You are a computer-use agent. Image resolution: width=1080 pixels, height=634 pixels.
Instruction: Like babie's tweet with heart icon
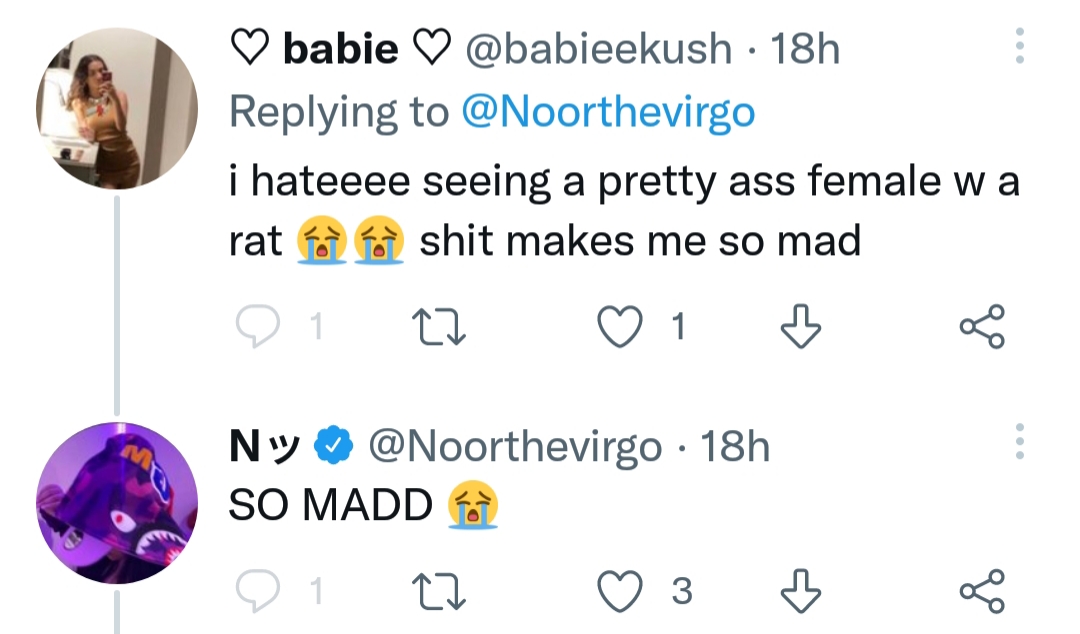[619, 326]
